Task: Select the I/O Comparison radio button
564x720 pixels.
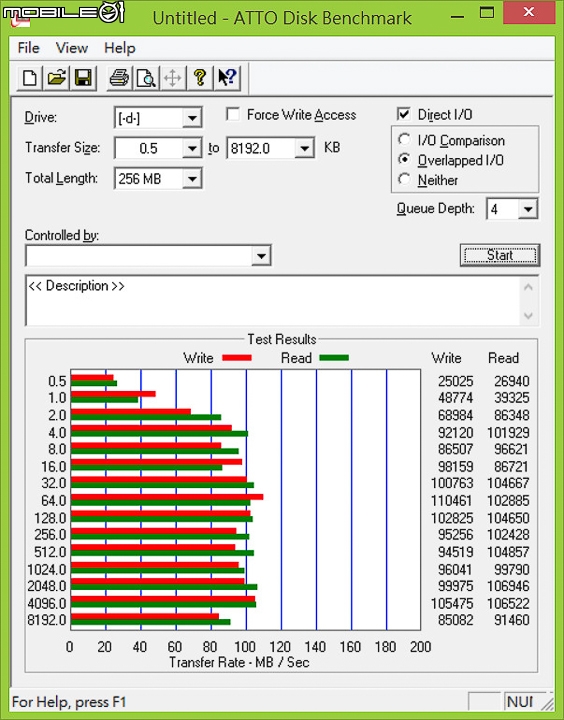Action: [404, 140]
